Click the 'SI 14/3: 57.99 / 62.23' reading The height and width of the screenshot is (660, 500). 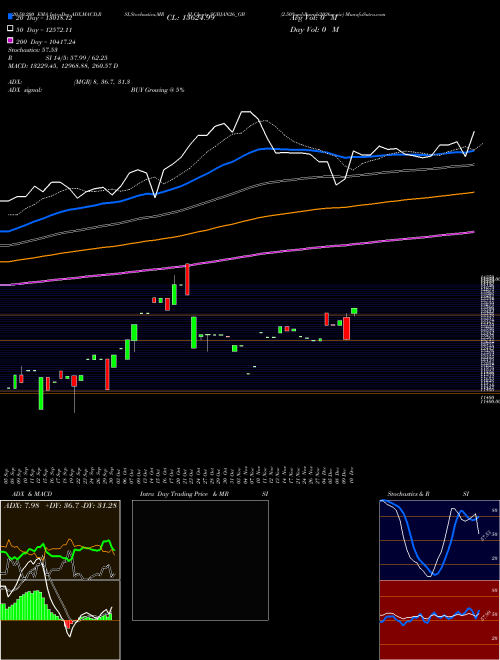pos(76,58)
